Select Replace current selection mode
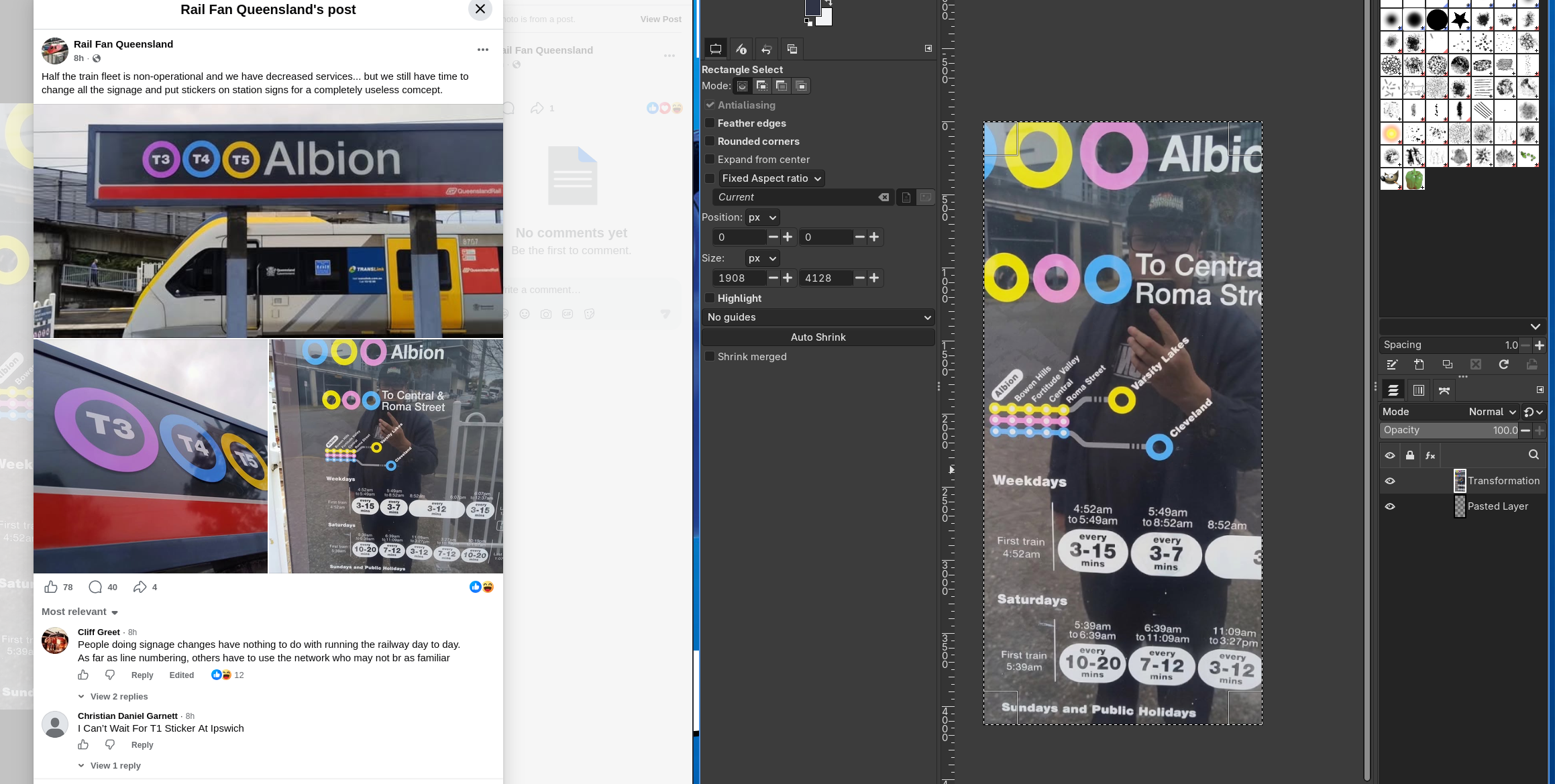1555x784 pixels. (743, 86)
